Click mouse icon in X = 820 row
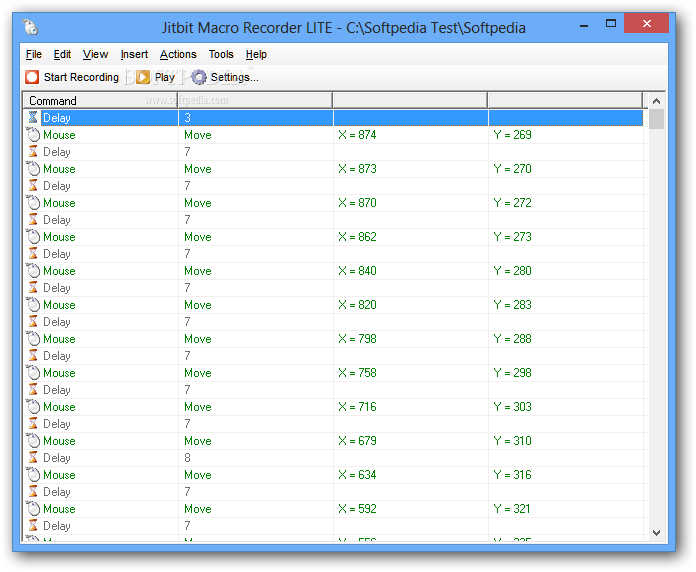The width and height of the screenshot is (696, 572). [33, 305]
